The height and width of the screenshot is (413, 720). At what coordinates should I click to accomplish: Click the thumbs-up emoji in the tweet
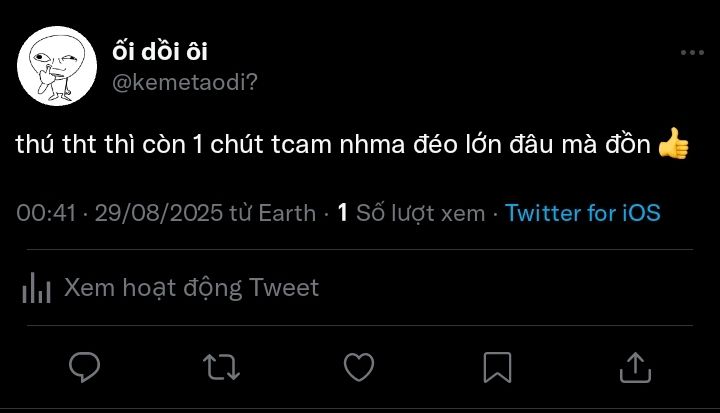(x=674, y=145)
